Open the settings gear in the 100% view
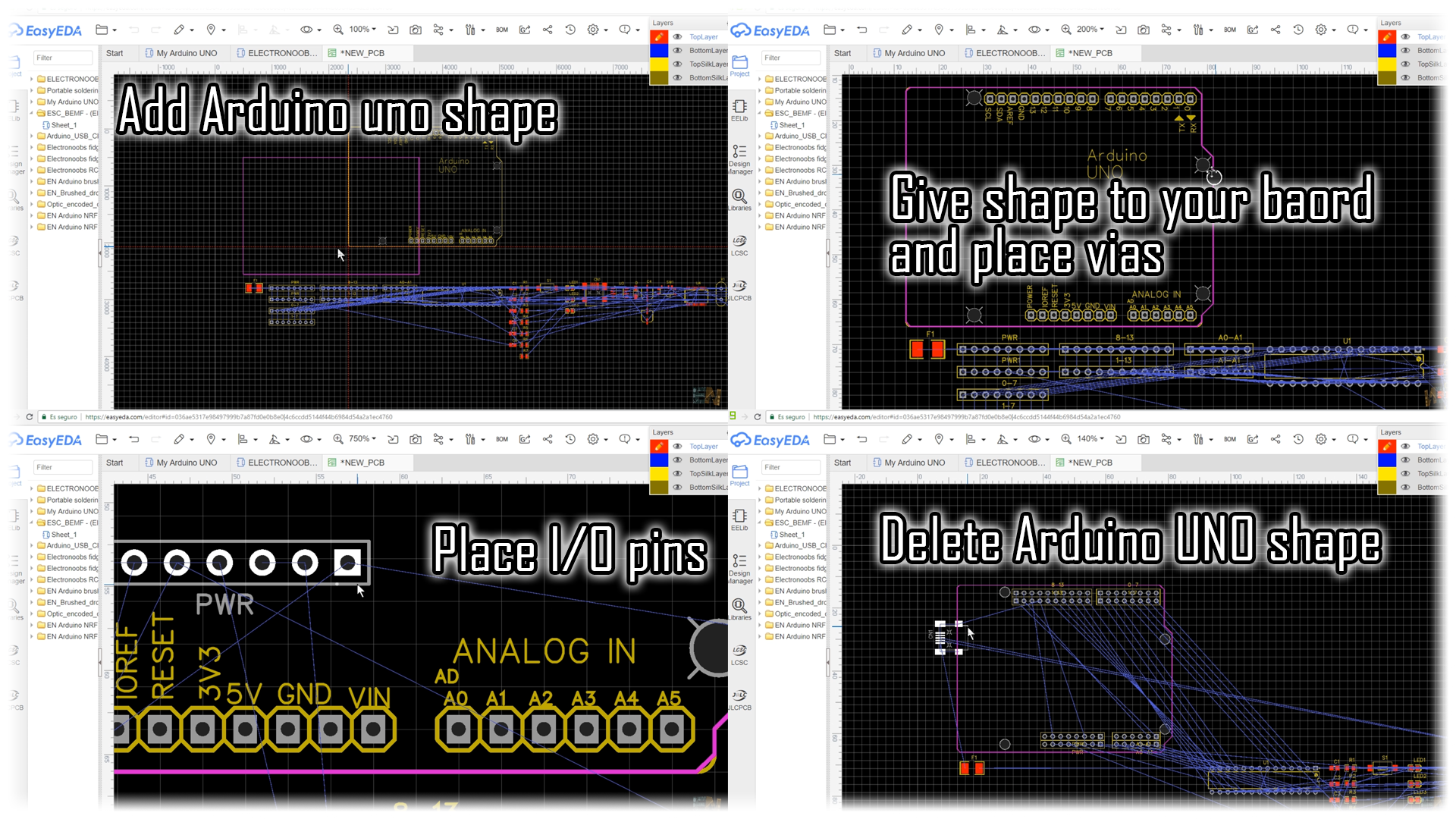 593,30
